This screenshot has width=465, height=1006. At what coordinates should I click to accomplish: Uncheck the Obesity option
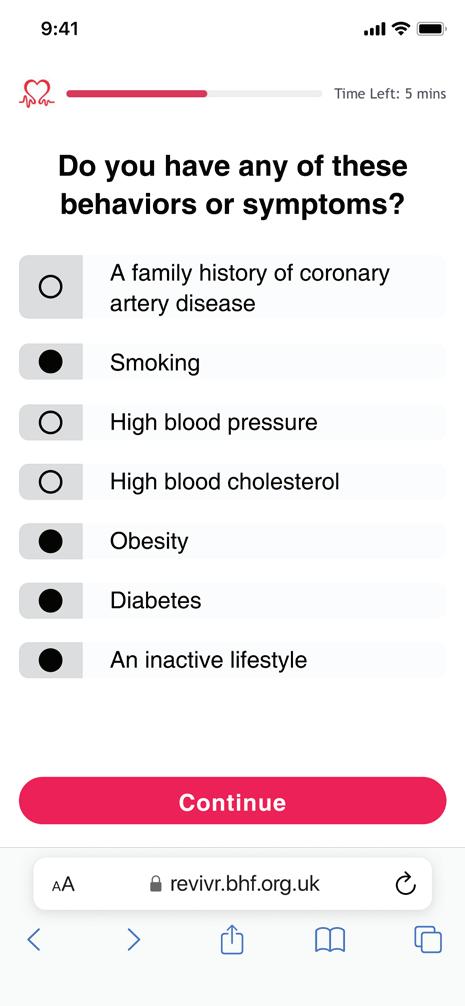pos(232,541)
